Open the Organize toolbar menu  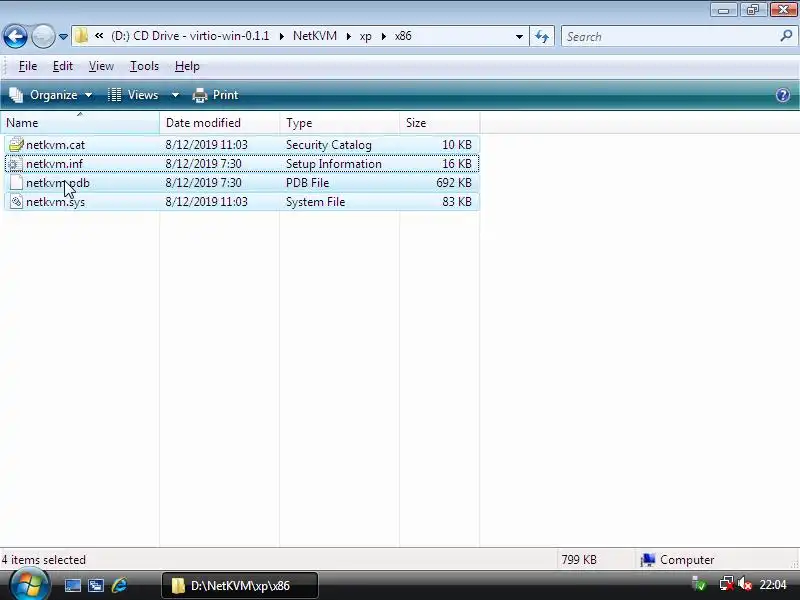point(51,95)
